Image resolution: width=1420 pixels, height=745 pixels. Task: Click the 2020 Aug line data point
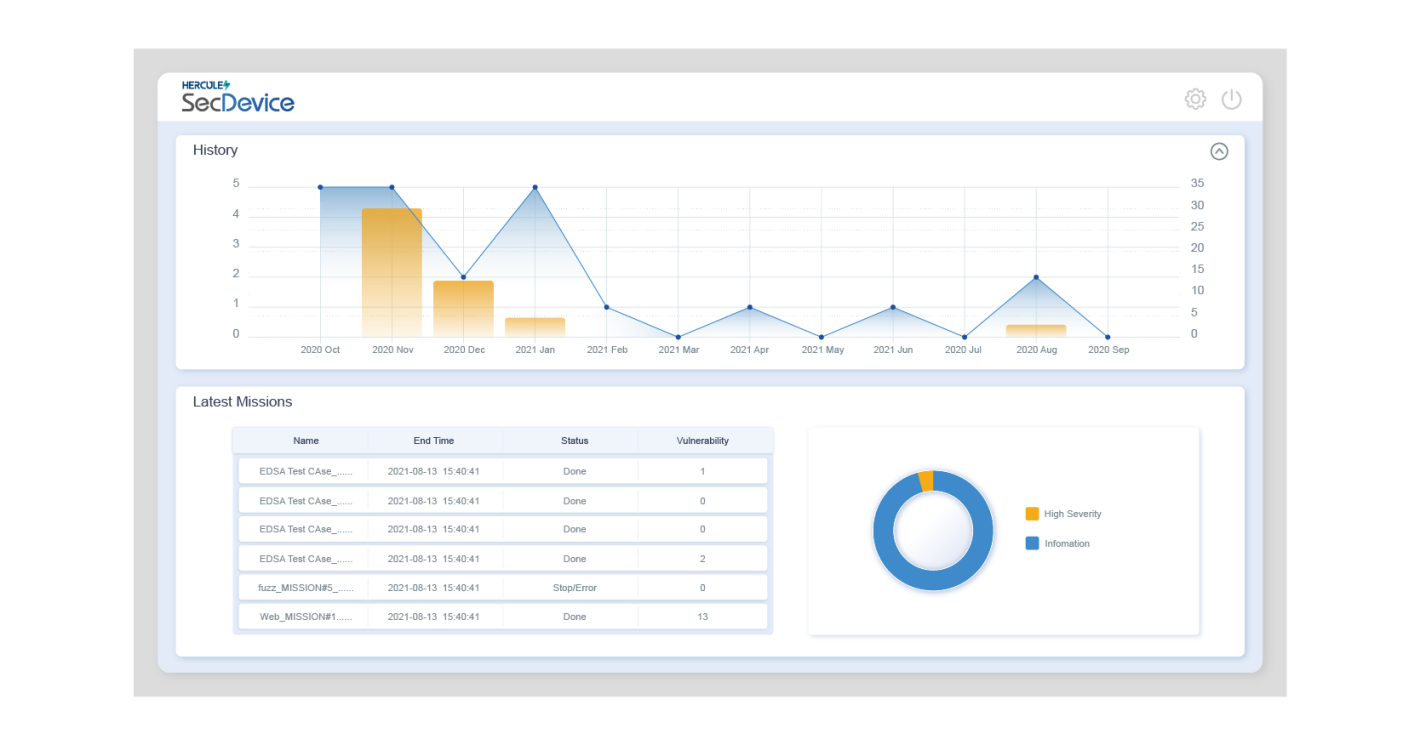(x=1036, y=278)
